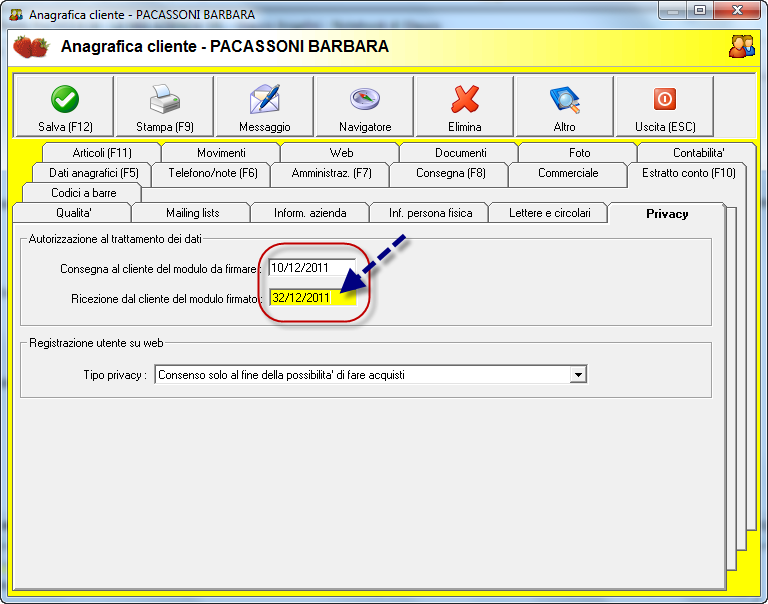
Task: Click the 'Autorizzazione al trattamento dei dati' group title
Action: (x=115, y=239)
